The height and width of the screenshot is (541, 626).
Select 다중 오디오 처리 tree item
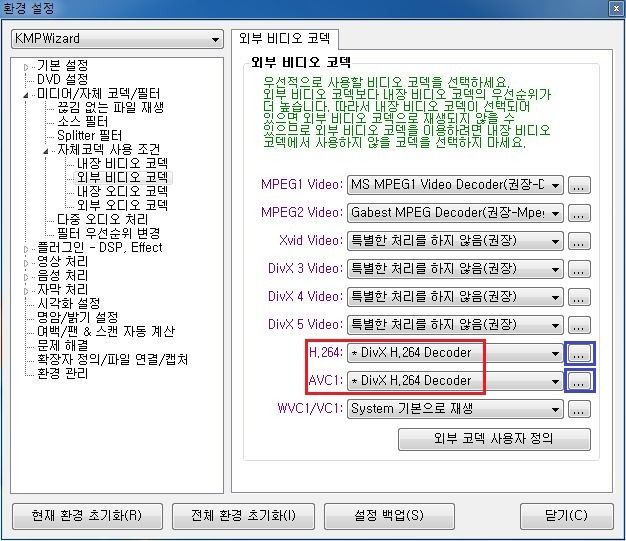[x=103, y=219]
